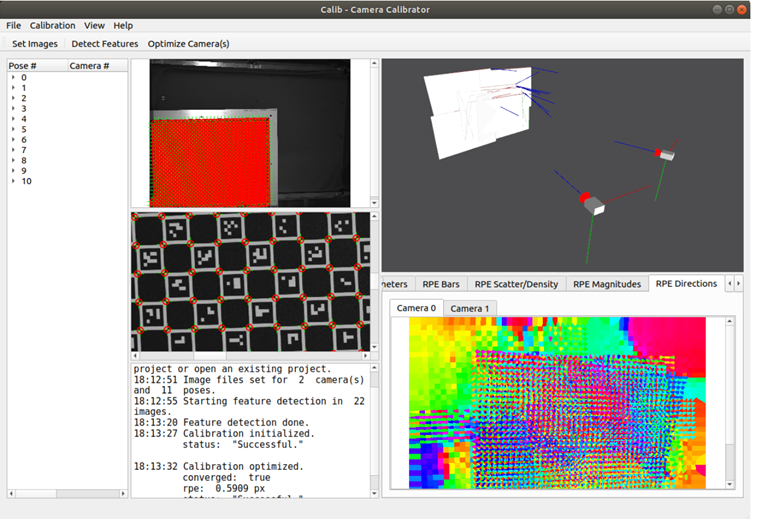
Task: Click Optimize Camera(s) toolbar button
Action: click(189, 44)
